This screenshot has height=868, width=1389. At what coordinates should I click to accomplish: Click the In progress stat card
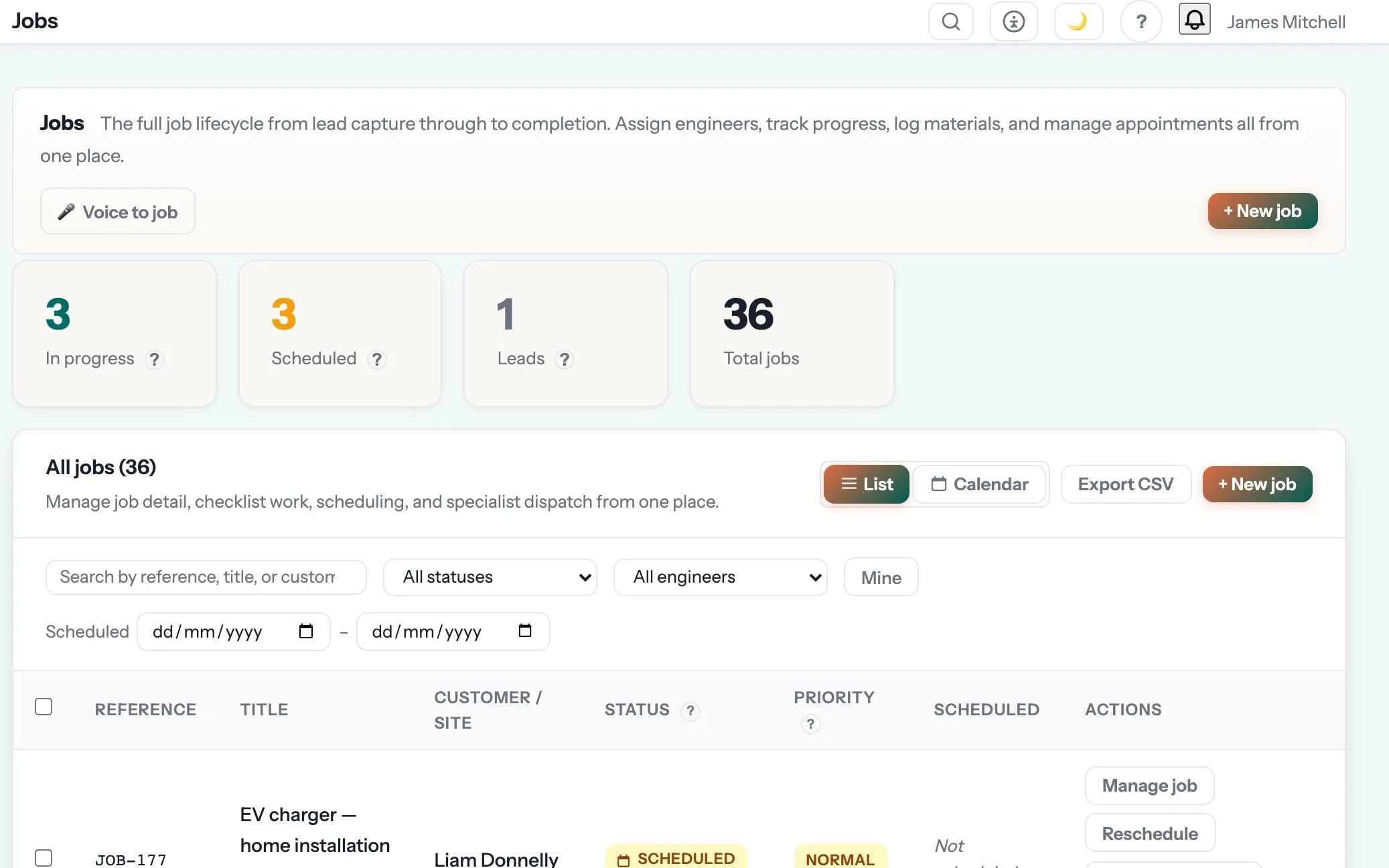coord(115,334)
